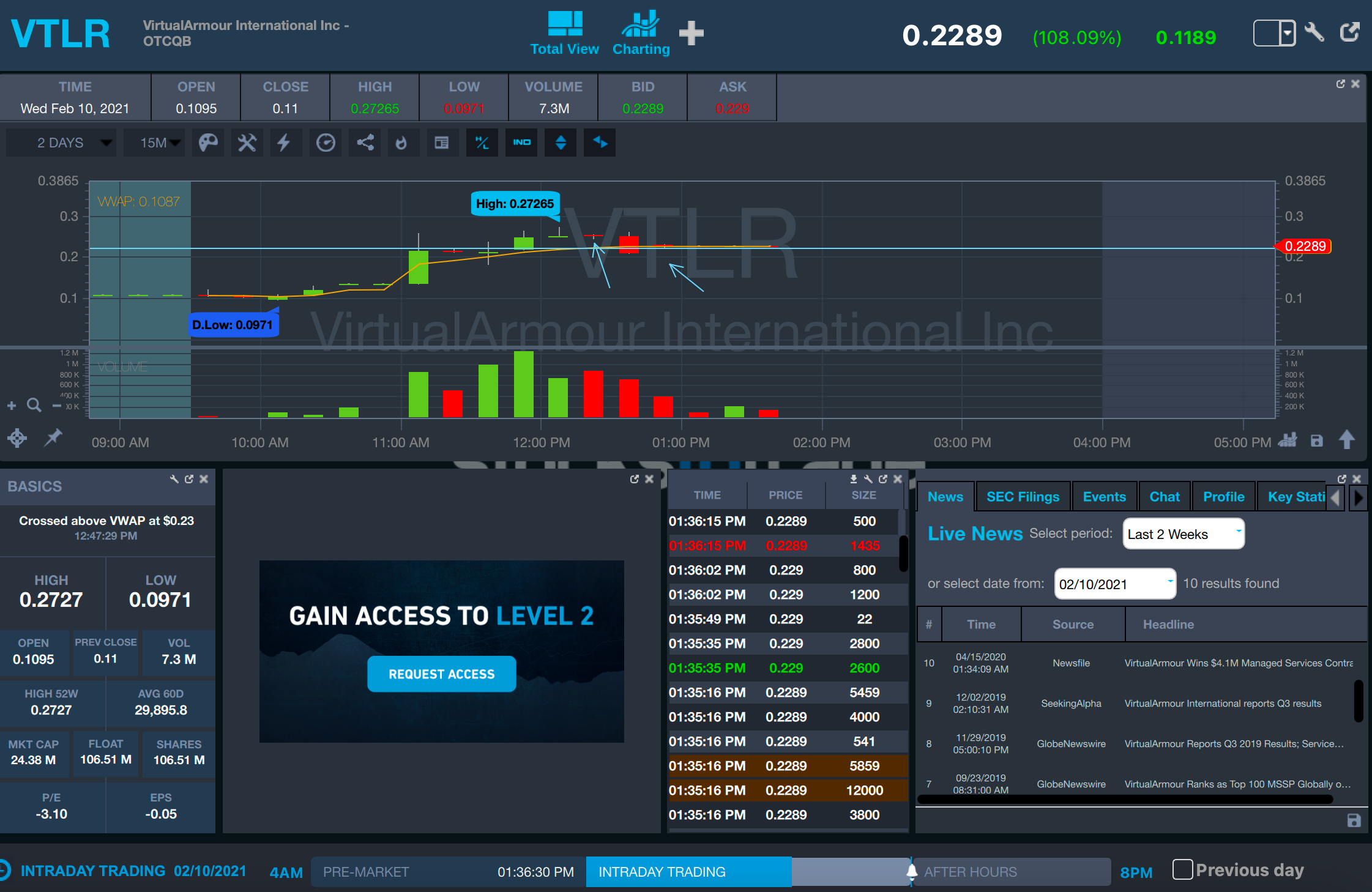This screenshot has height=892, width=1372.
Task: Click the REQUEST ACCESS button
Action: tap(441, 674)
